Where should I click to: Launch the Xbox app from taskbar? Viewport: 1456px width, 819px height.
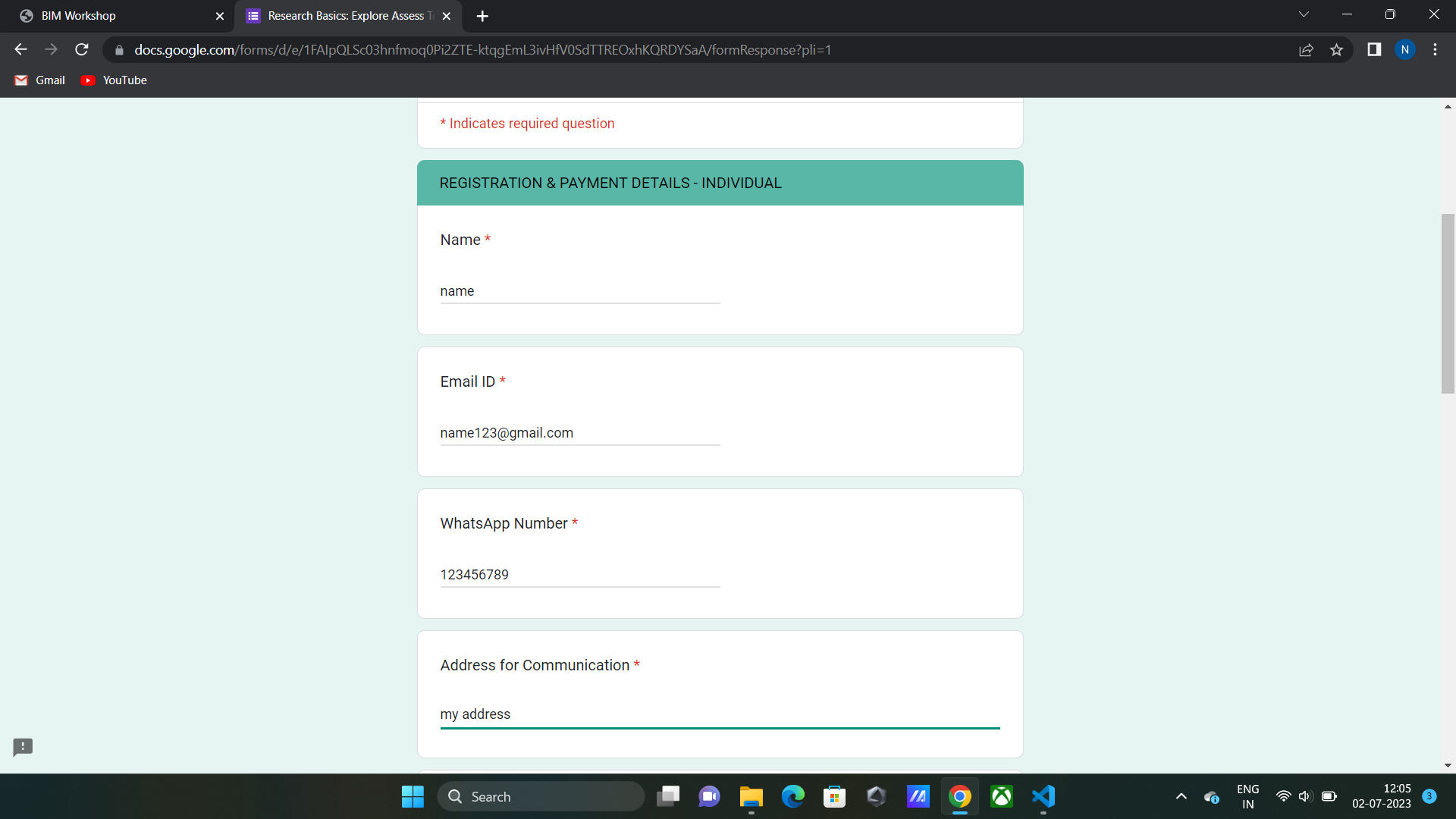click(x=1002, y=796)
